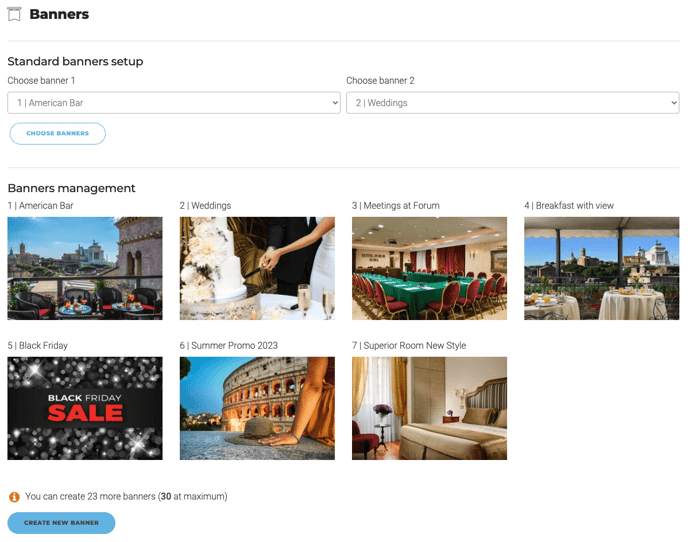This screenshot has width=688, height=542.
Task: Open the Black Friday Sale banner image
Action: (85, 408)
